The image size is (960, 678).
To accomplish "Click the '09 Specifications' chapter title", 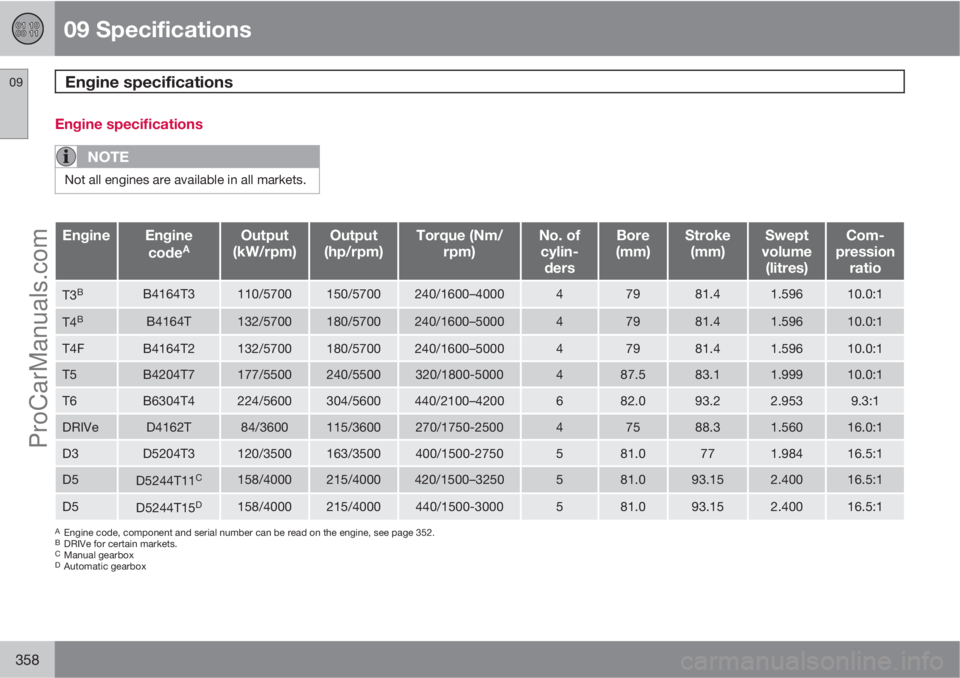I will pos(157,29).
